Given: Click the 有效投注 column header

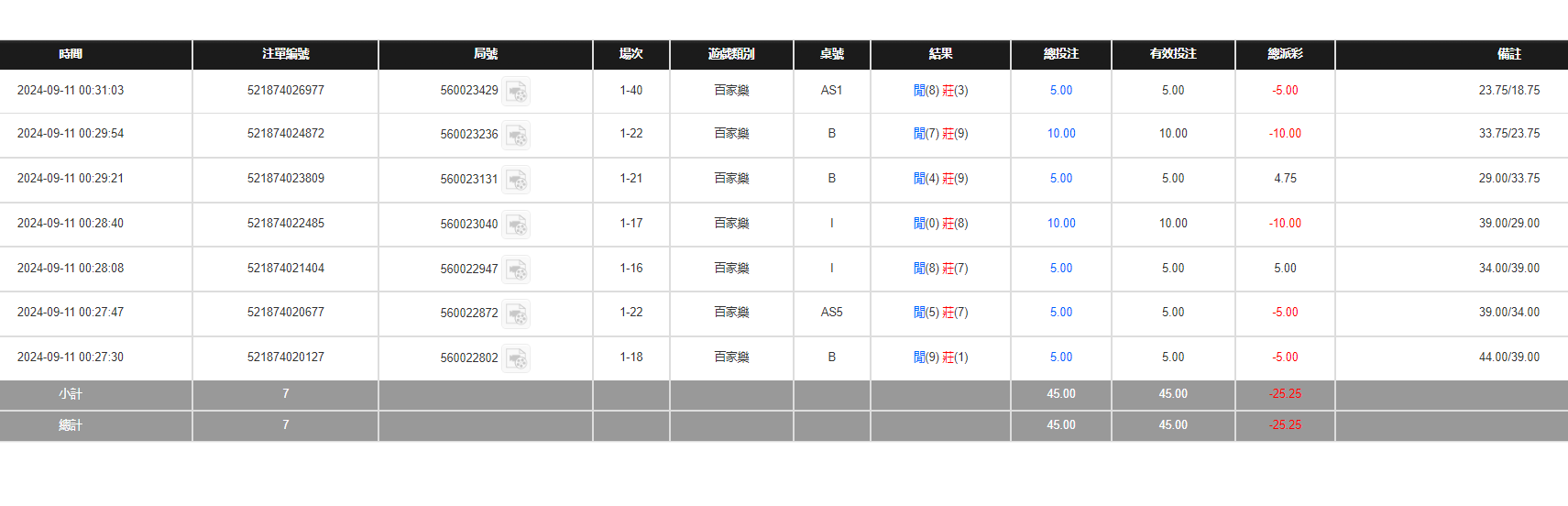Looking at the screenshot, I should (1173, 54).
